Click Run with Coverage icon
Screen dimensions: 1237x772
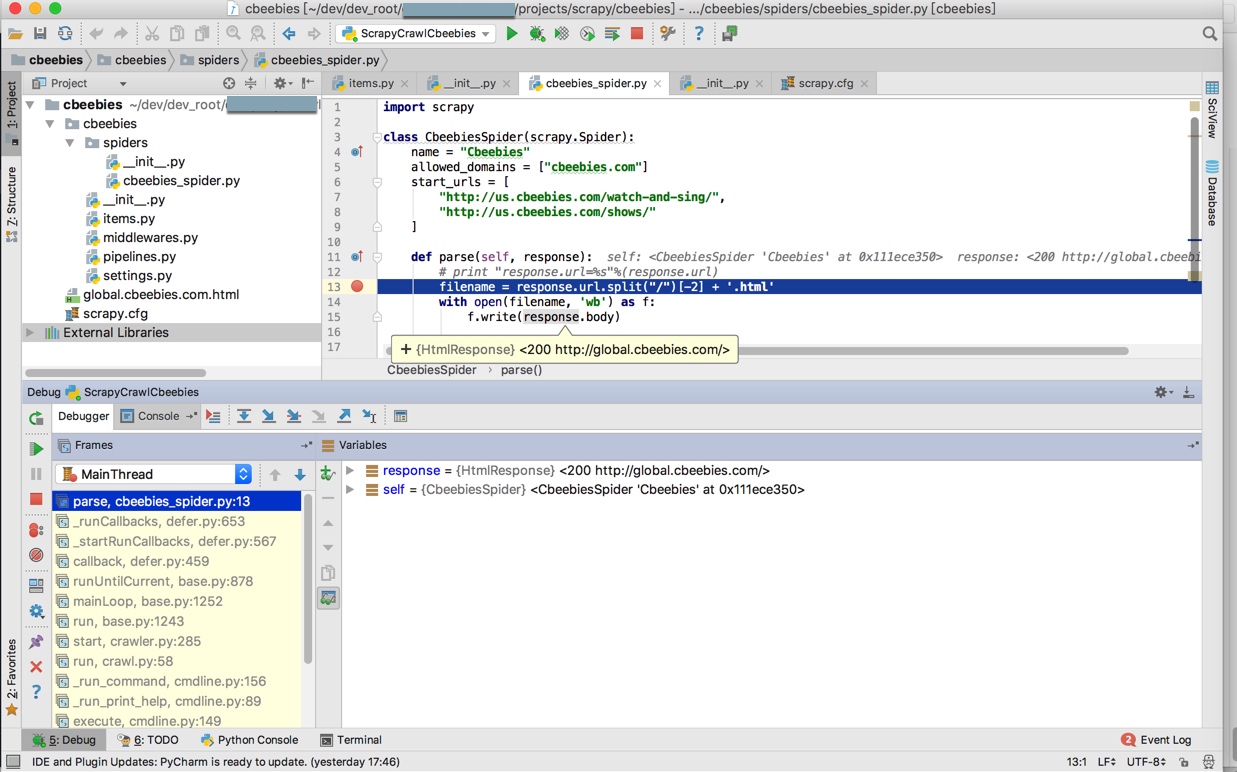[x=562, y=34]
